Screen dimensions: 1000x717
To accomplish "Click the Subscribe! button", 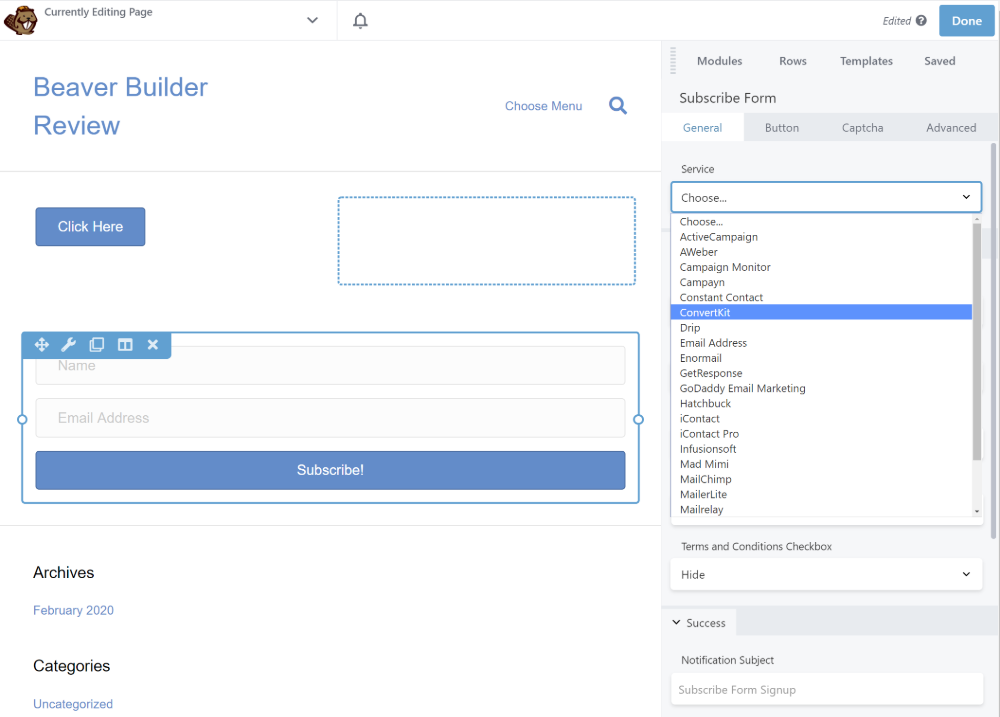I will pos(330,470).
